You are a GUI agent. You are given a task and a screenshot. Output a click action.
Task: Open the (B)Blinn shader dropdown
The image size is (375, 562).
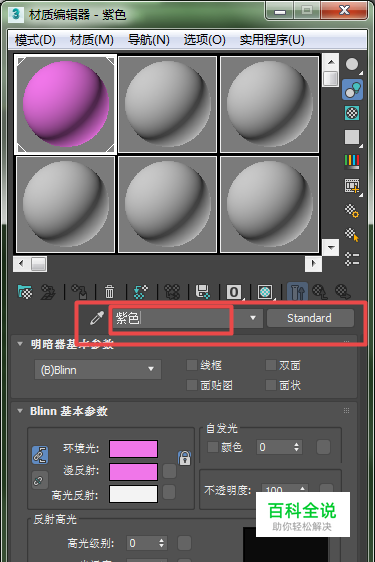[x=98, y=370]
